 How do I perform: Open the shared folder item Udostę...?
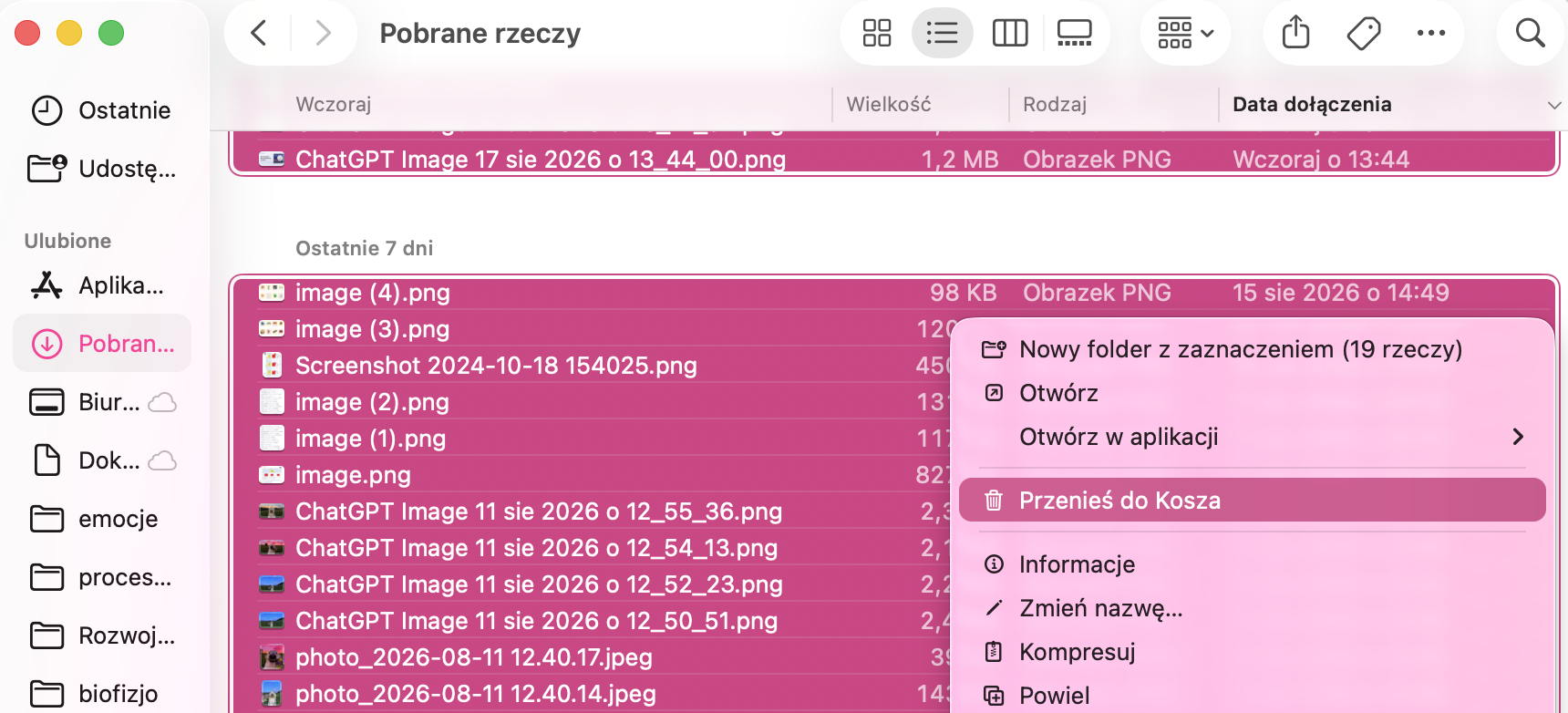pyautogui.click(x=102, y=169)
